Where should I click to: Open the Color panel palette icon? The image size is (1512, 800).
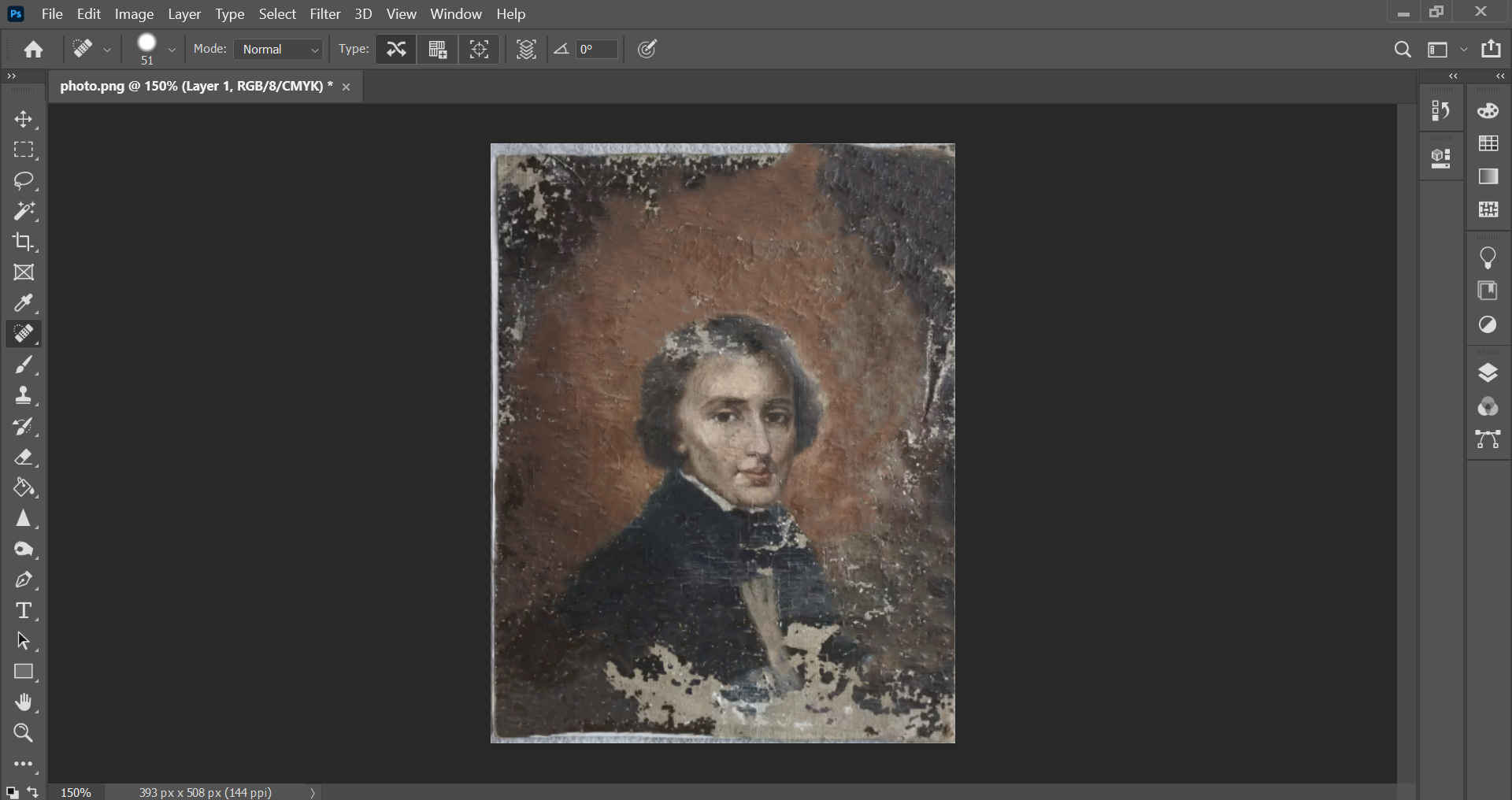[x=1488, y=111]
